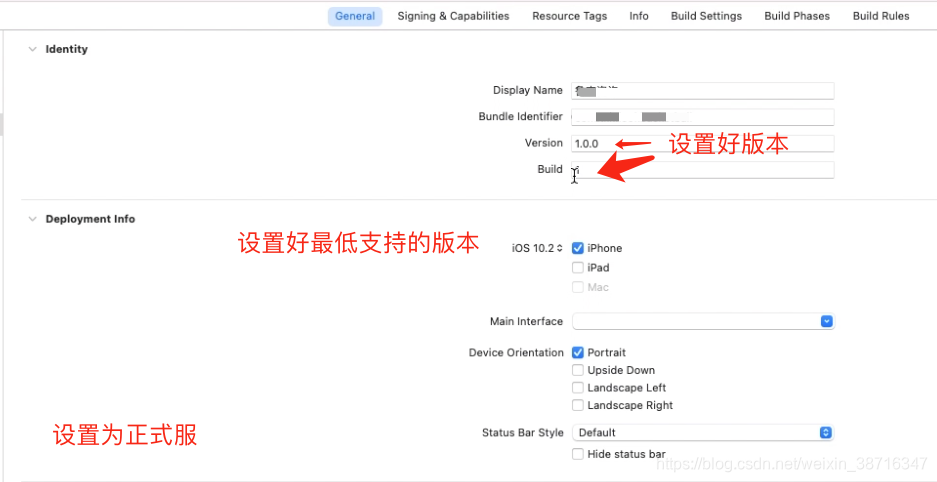The height and width of the screenshot is (482, 937).
Task: Click the Bundle Identifier label
Action: click(x=520, y=116)
